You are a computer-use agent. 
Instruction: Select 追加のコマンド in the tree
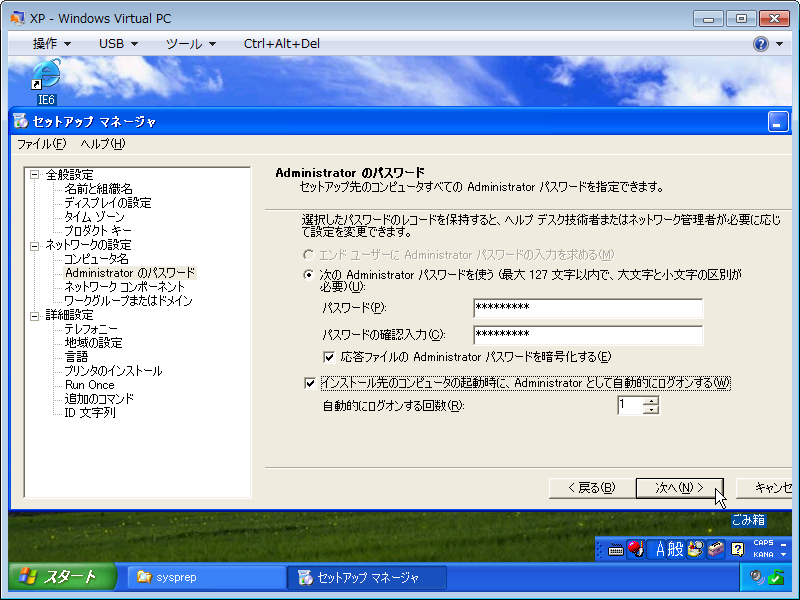coord(99,398)
